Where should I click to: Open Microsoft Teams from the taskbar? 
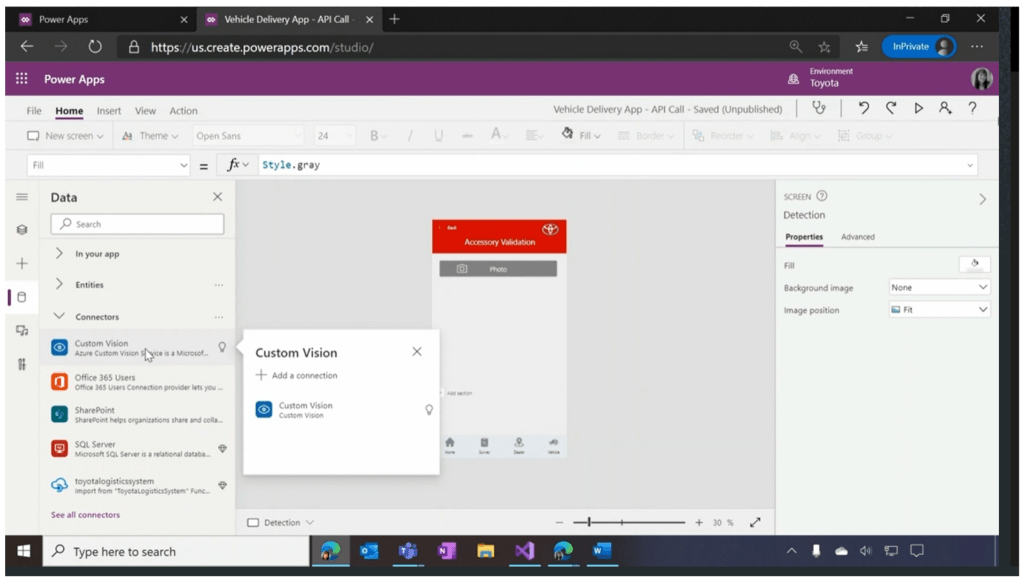[408, 551]
